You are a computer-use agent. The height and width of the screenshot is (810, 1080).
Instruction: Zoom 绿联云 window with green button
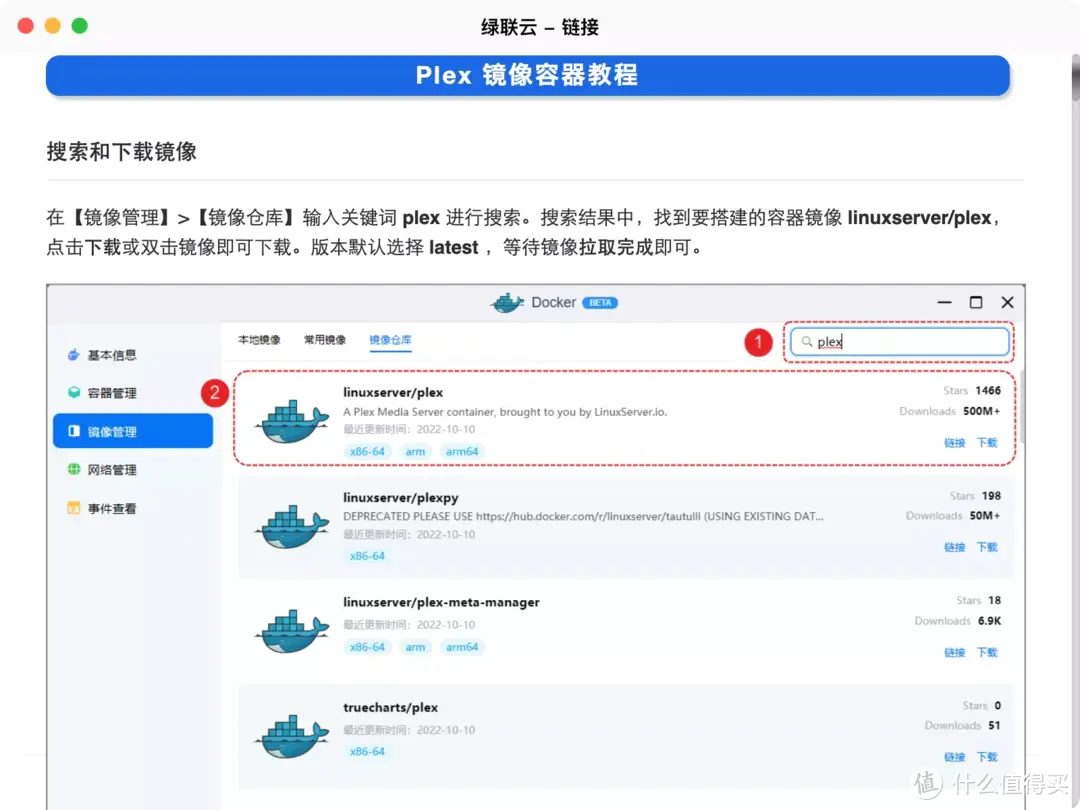click(x=80, y=26)
